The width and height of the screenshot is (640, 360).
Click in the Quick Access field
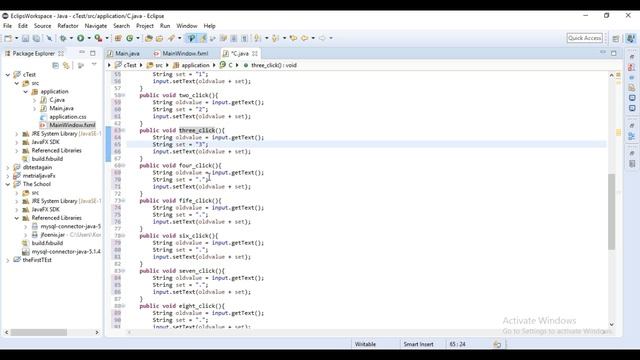(584, 38)
